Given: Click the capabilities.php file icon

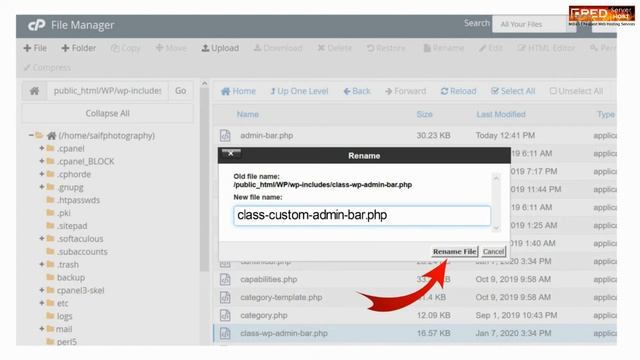Looking at the screenshot, I should coord(225,279).
